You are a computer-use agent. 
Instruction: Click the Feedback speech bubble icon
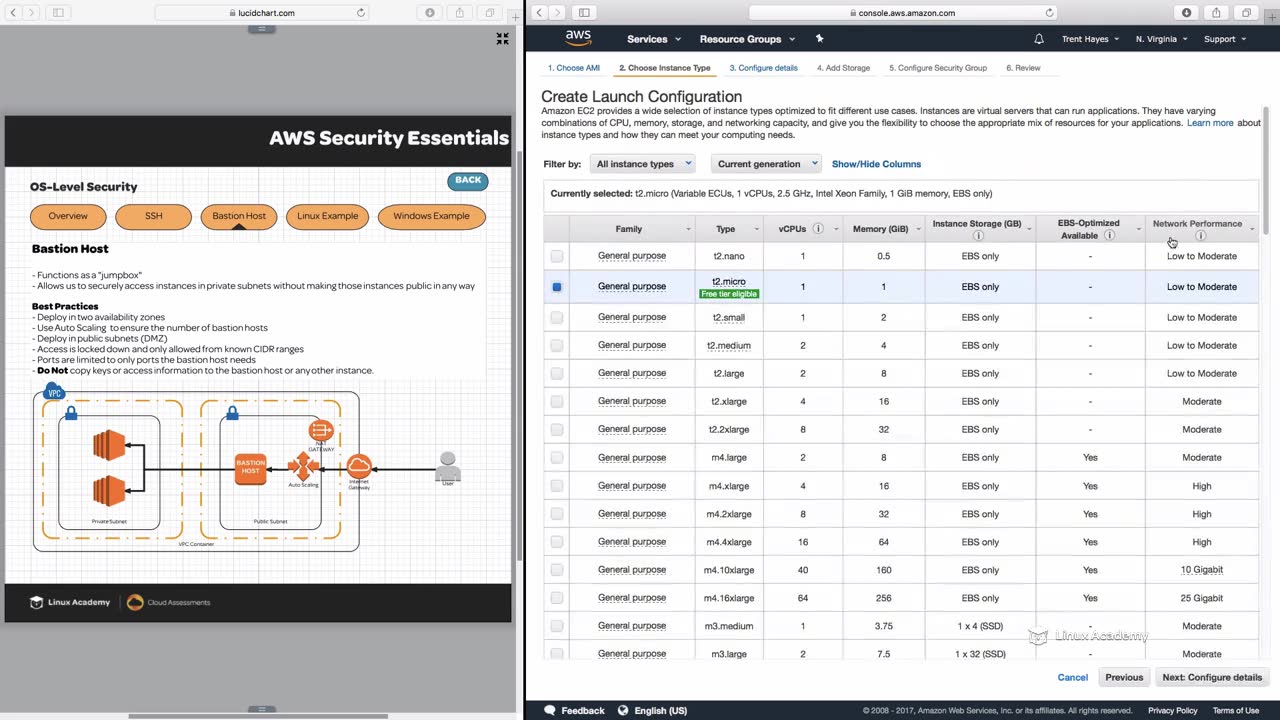[x=550, y=710]
